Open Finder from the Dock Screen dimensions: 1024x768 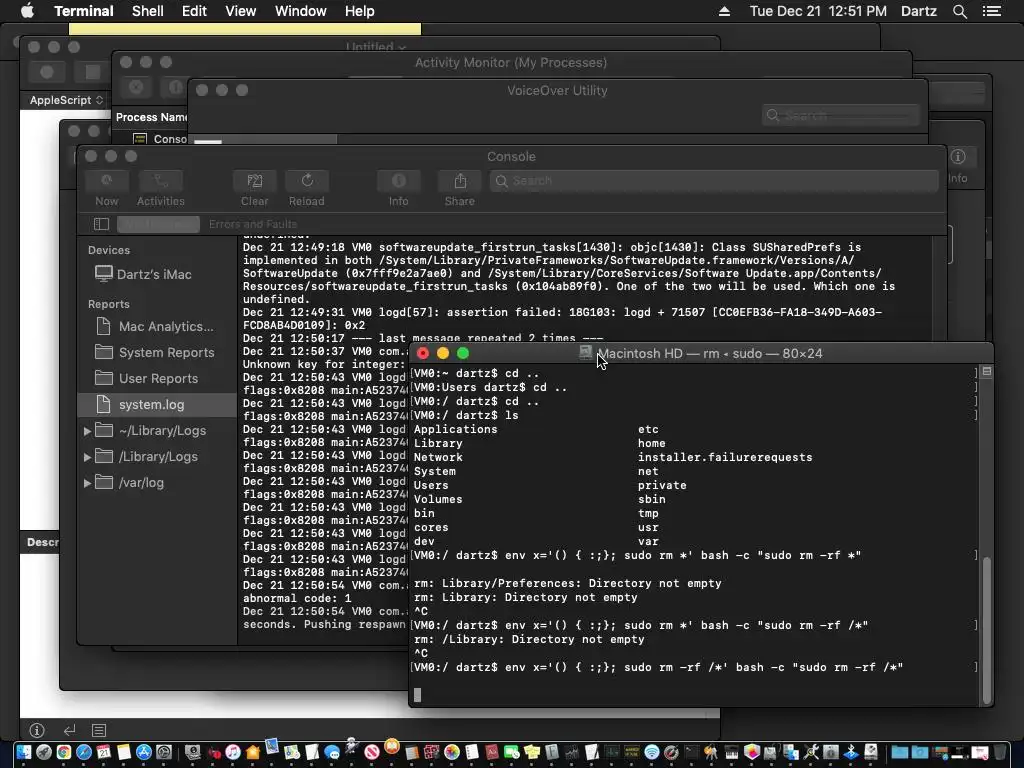pyautogui.click(x=24, y=752)
